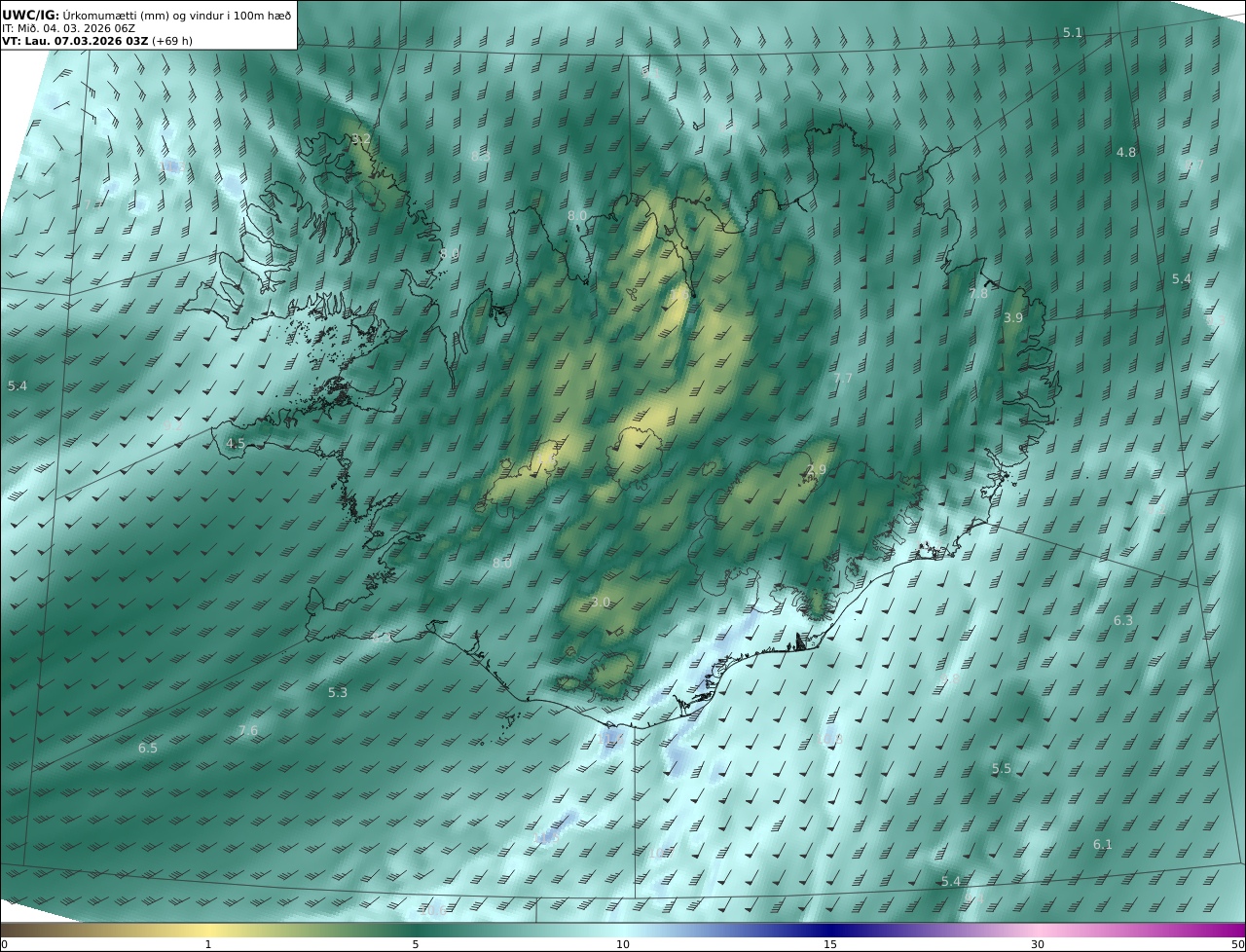The image size is (1246, 952).
Task: Click the map value '7.8'
Action: [x=978, y=294]
